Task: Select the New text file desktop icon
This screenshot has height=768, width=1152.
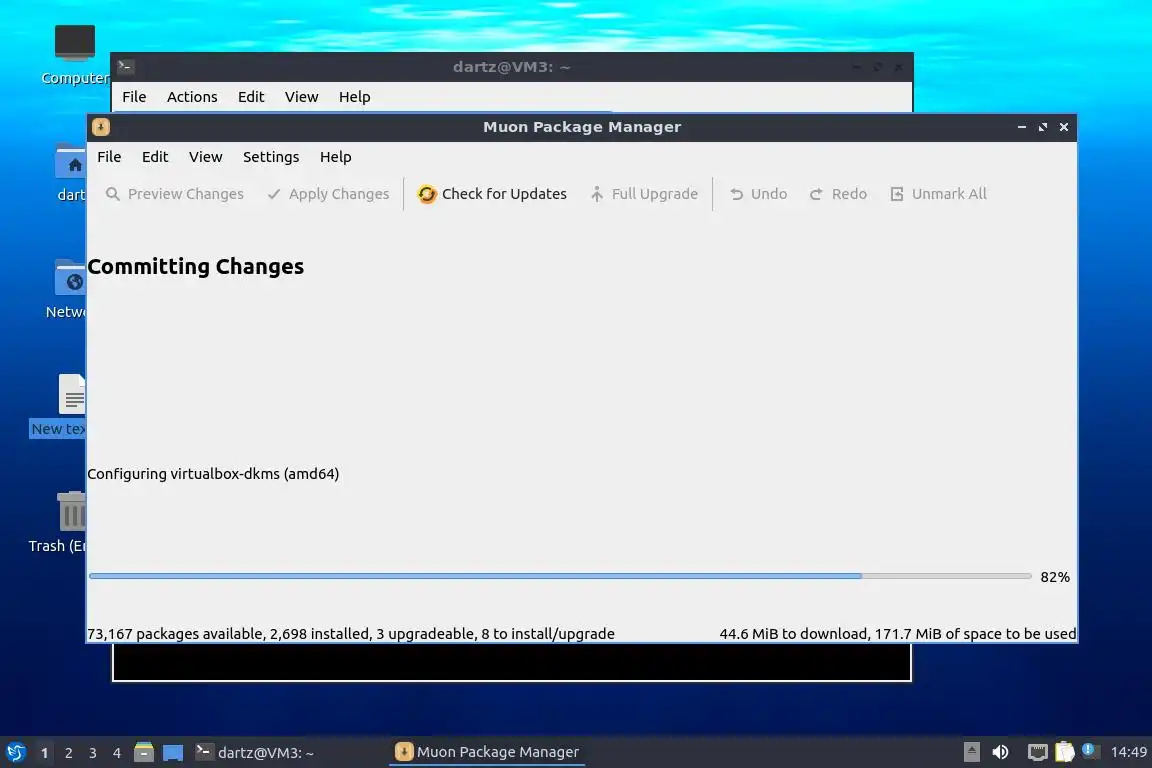Action: [59, 406]
